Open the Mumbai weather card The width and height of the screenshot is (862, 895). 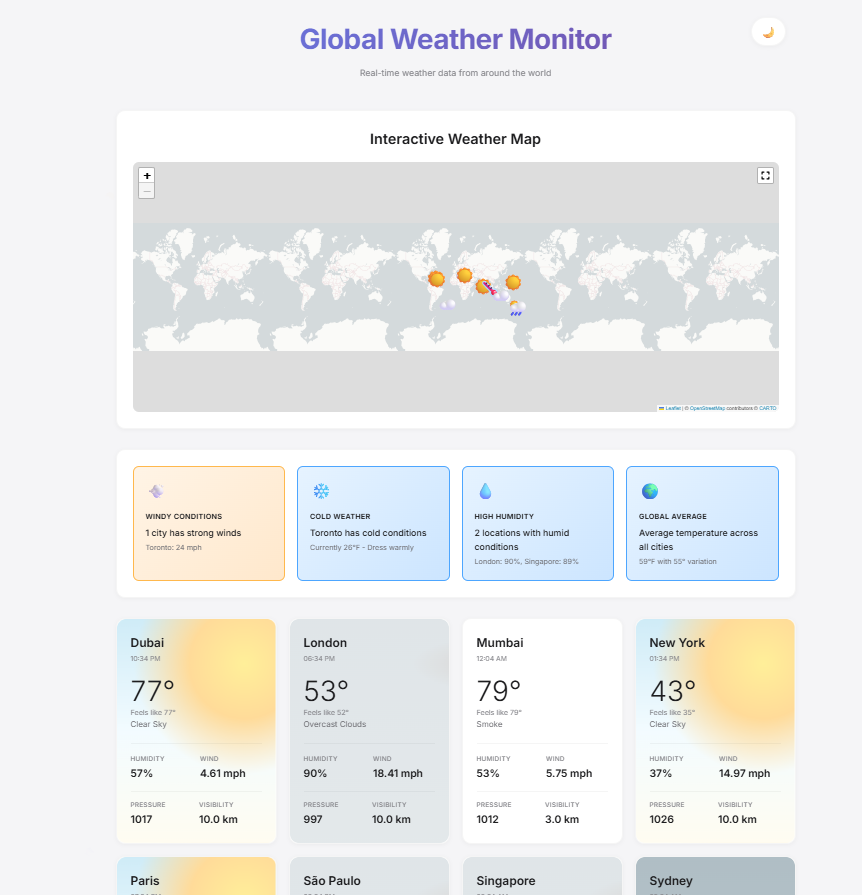click(x=542, y=731)
